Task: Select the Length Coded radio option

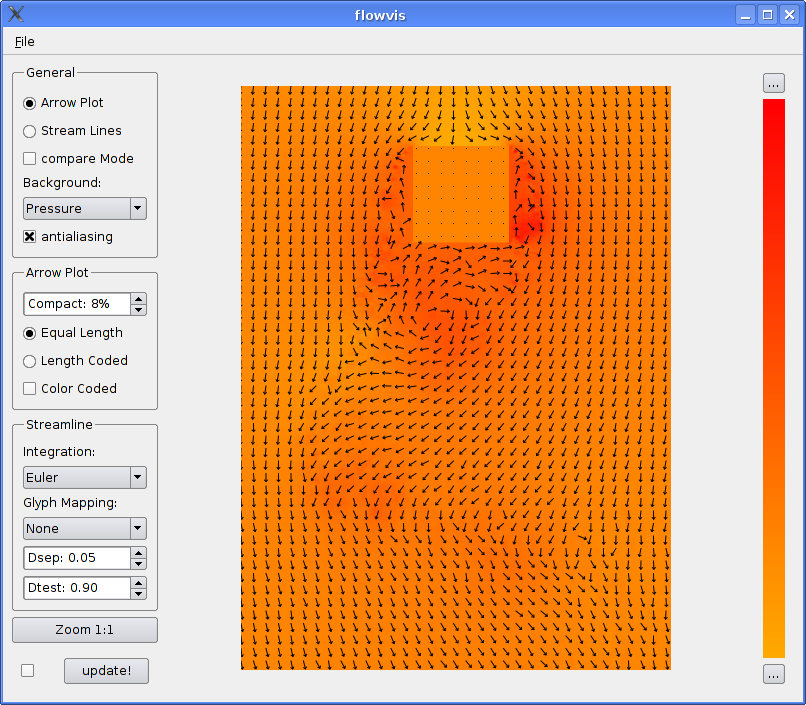Action: coord(30,361)
